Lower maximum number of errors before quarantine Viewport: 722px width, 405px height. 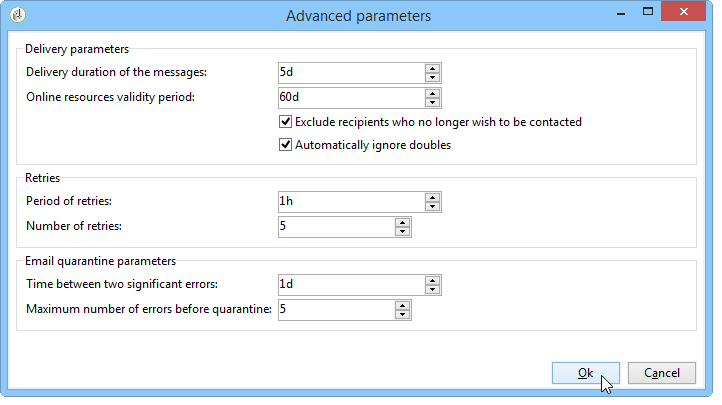402,314
